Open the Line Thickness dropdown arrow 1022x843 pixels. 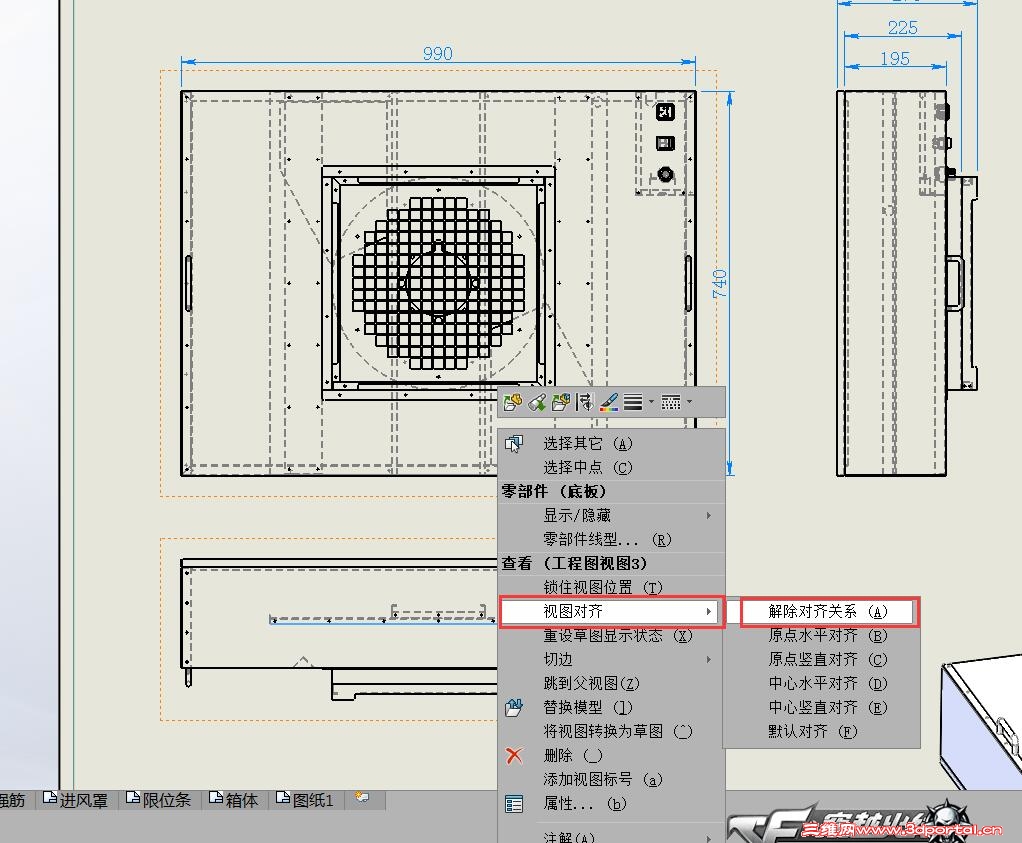point(650,402)
